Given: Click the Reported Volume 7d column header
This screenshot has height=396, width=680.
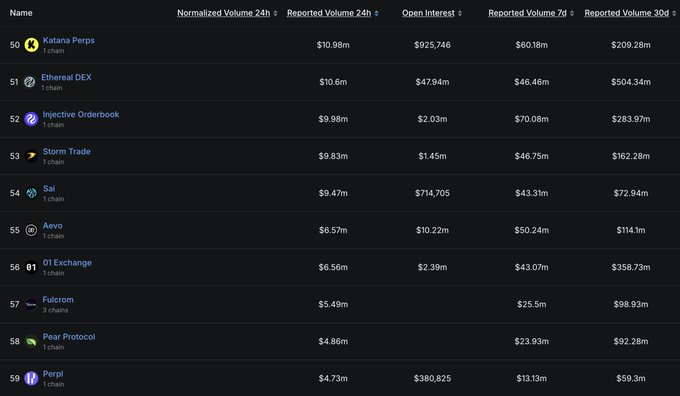Looking at the screenshot, I should [x=527, y=13].
